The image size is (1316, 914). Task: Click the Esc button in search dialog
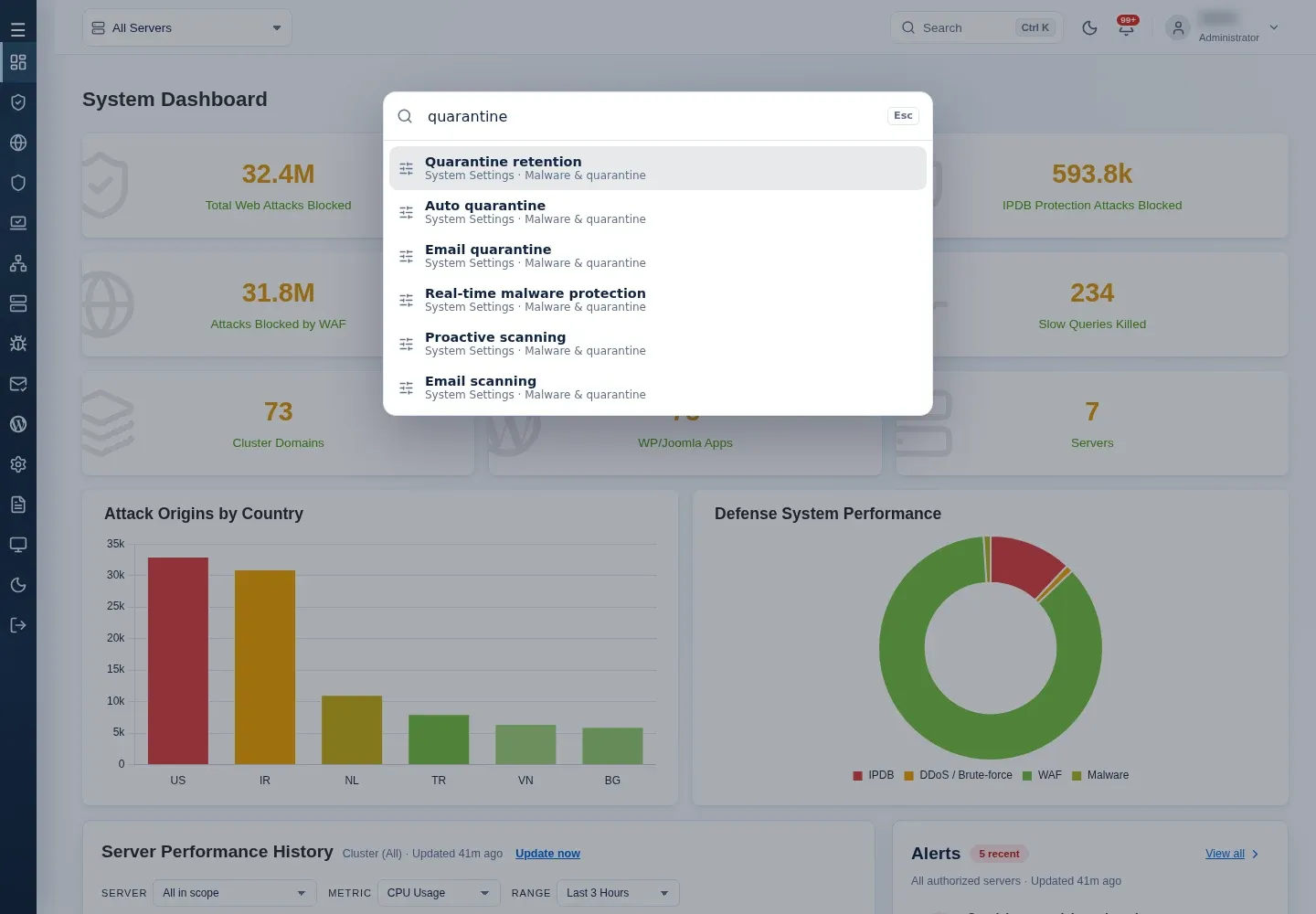coord(903,116)
